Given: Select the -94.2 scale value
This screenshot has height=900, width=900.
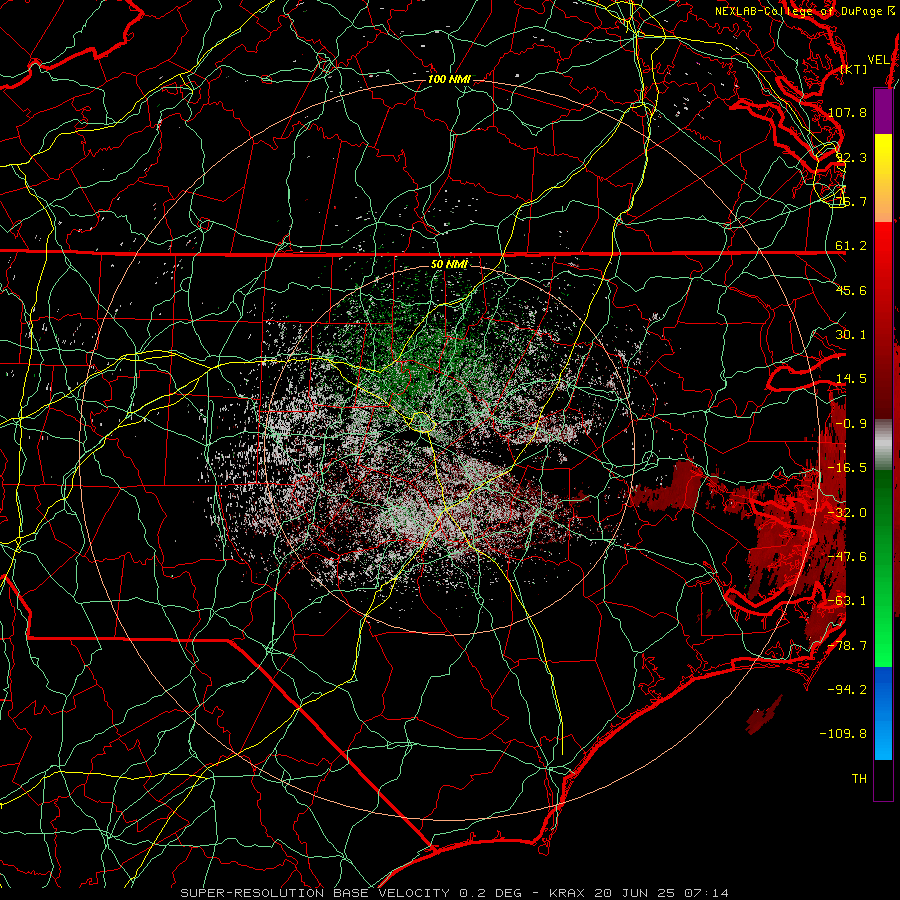Looking at the screenshot, I should coord(847,689).
